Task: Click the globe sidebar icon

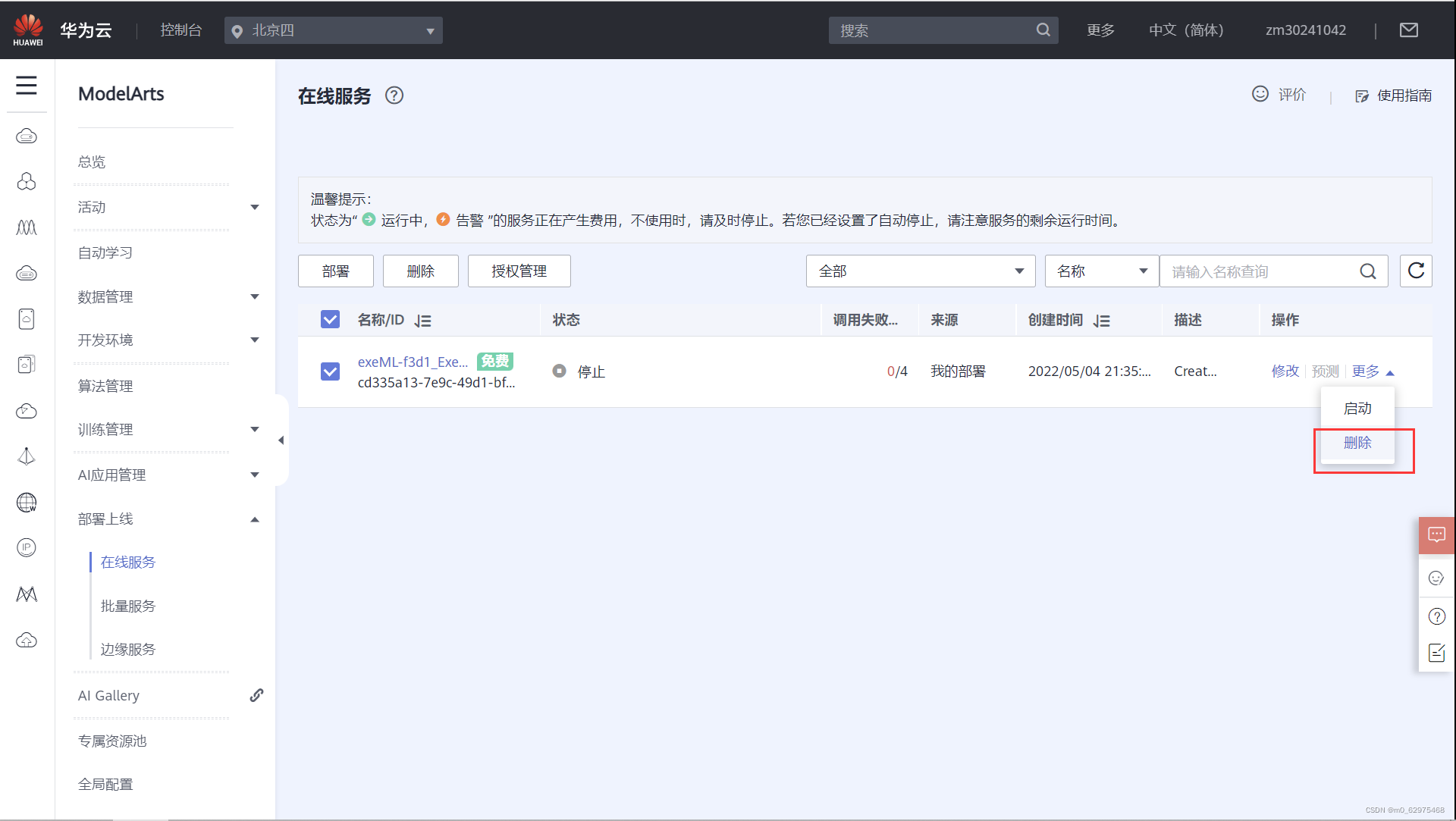Action: (27, 503)
